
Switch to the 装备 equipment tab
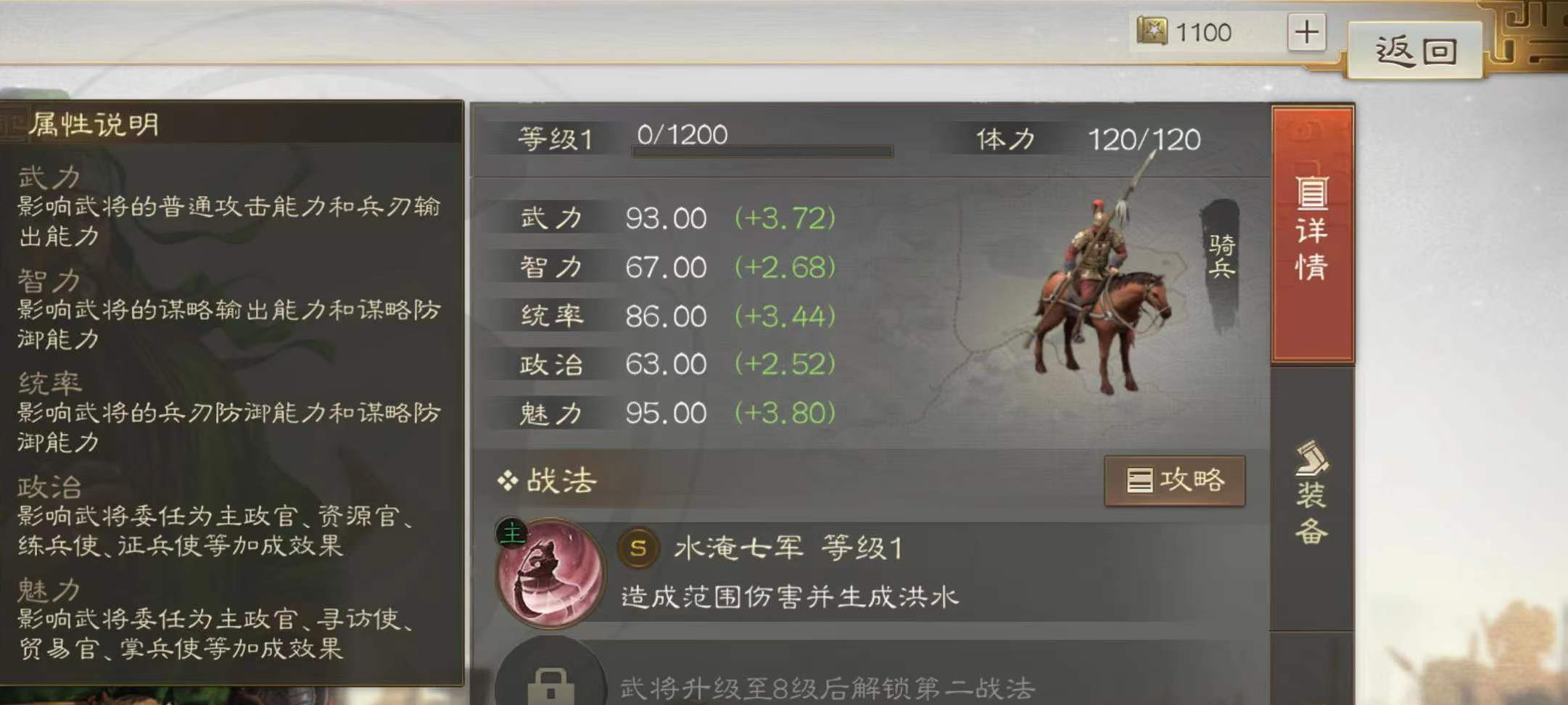point(1312,493)
